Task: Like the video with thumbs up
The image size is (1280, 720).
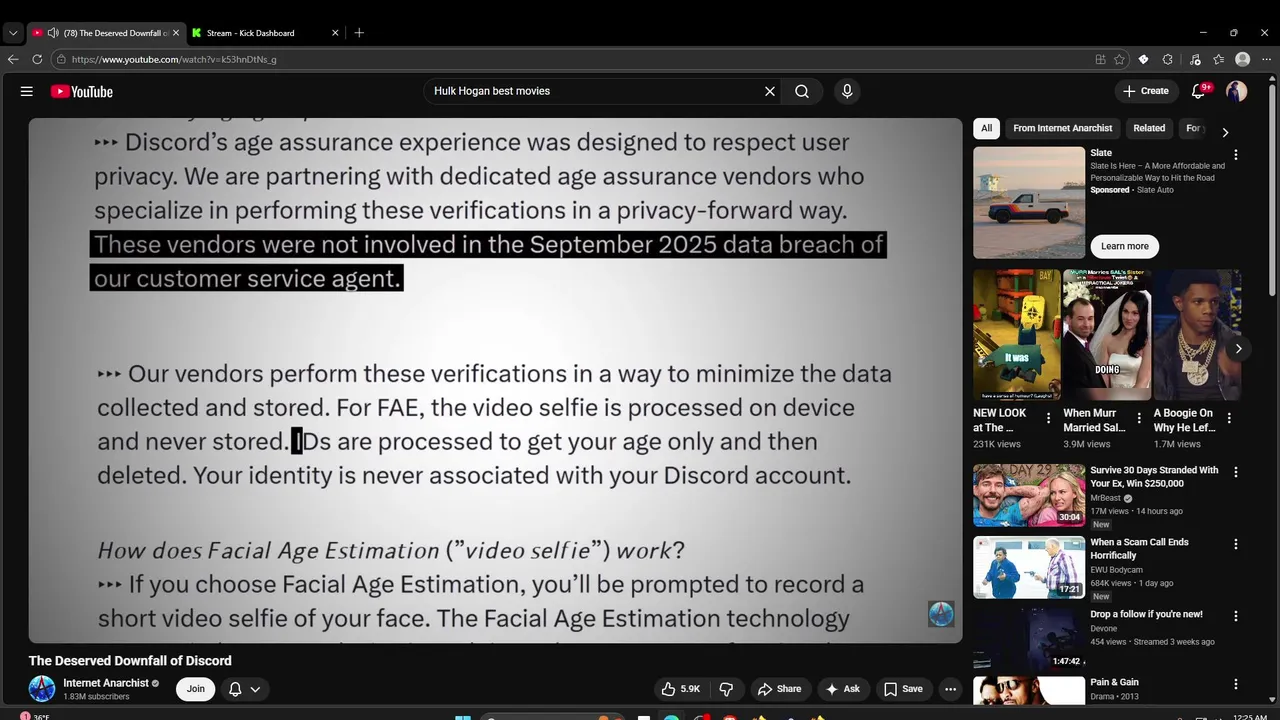Action: click(680, 689)
